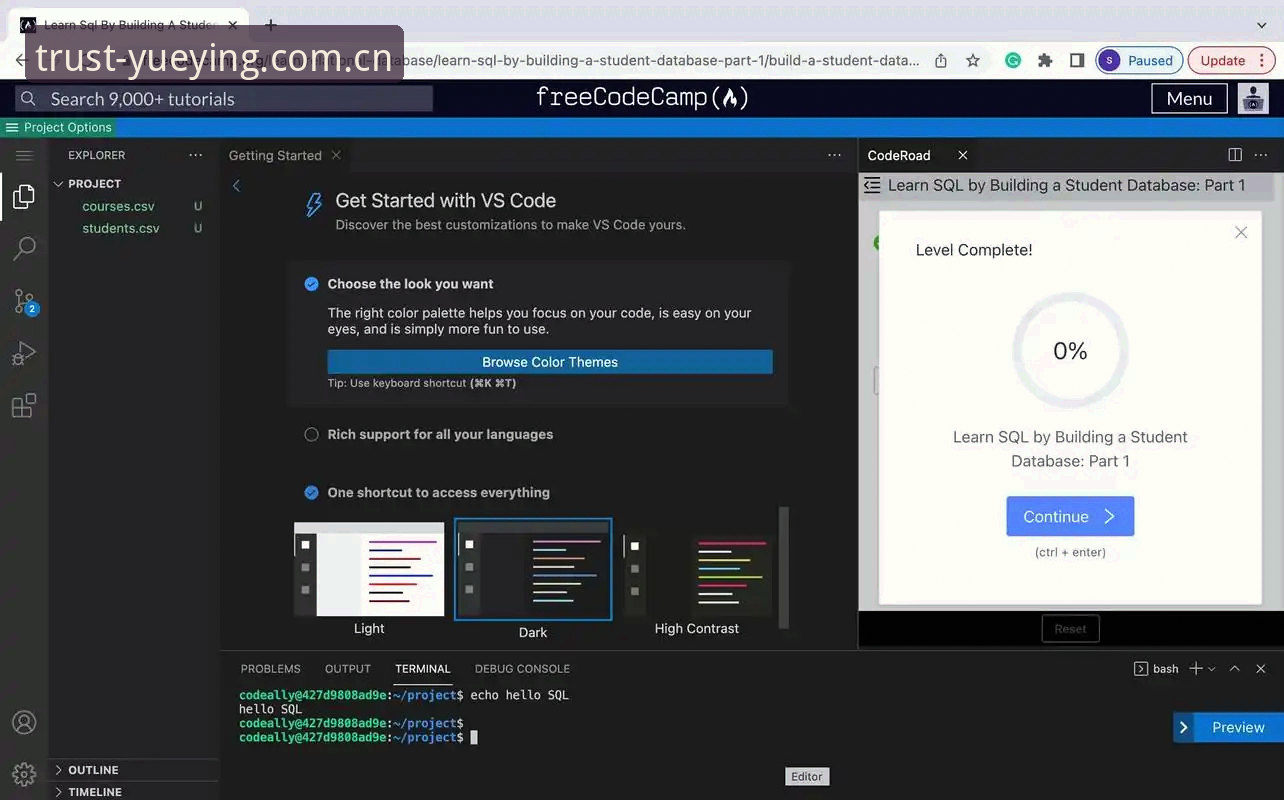Open the freeCodeCamp Menu button

[x=1189, y=98]
